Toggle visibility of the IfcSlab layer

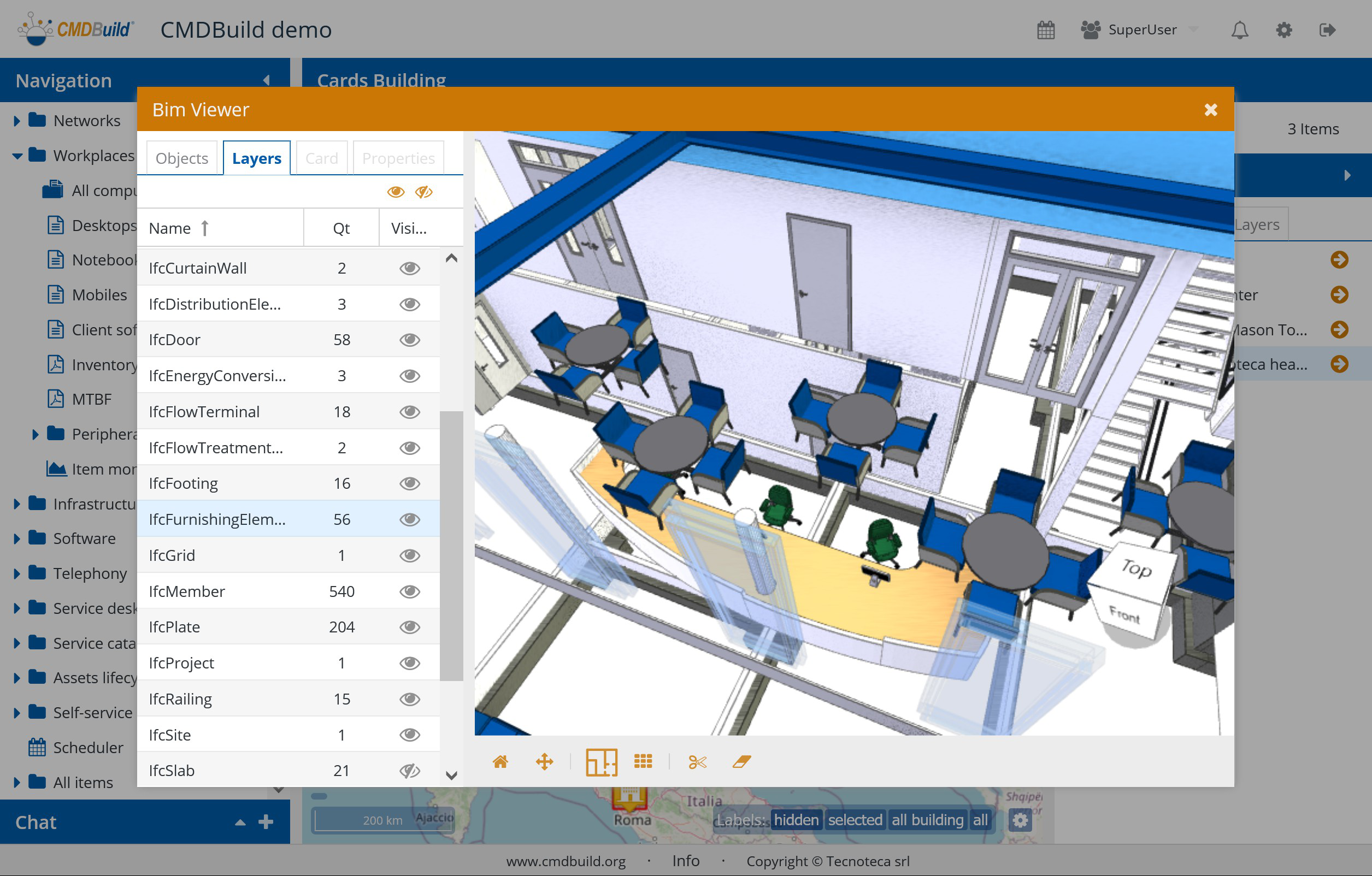[409, 770]
